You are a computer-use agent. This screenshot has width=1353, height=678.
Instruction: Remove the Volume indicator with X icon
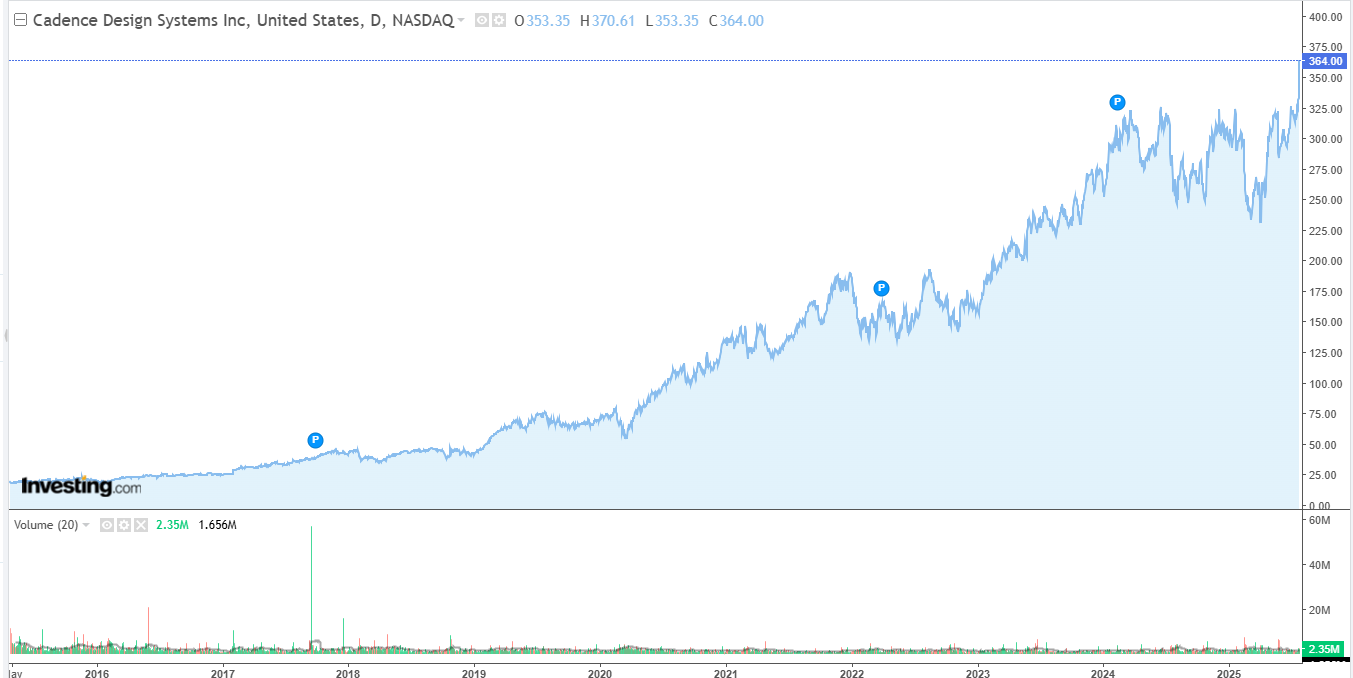(141, 525)
